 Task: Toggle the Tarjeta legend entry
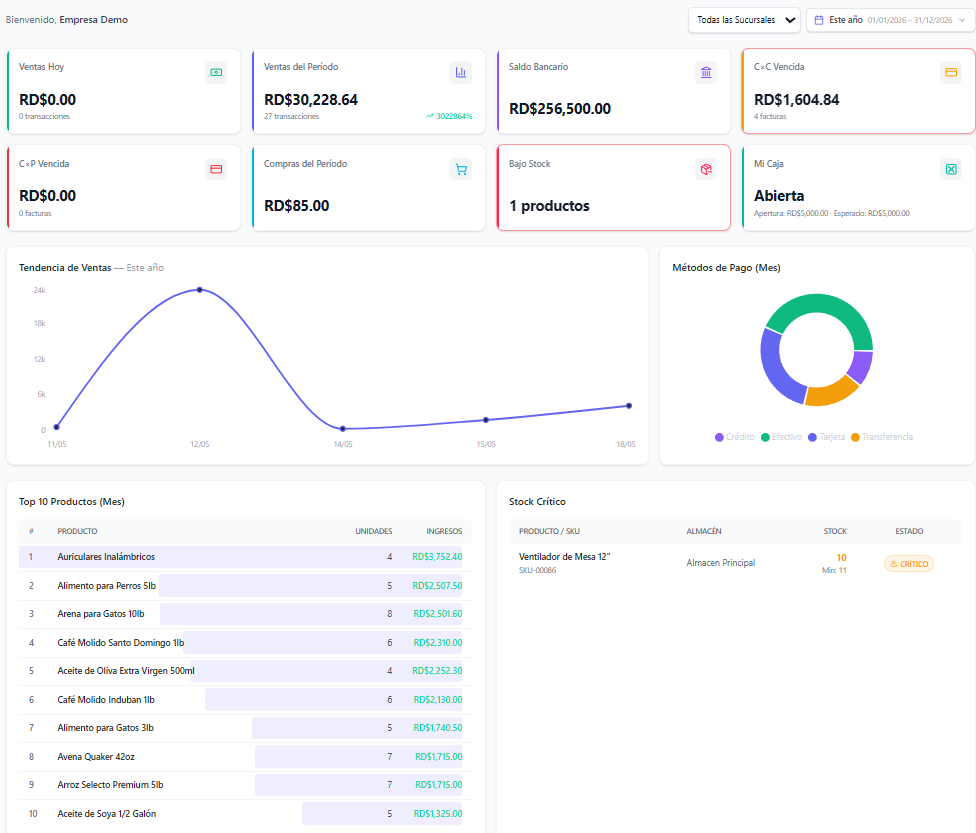coord(826,437)
